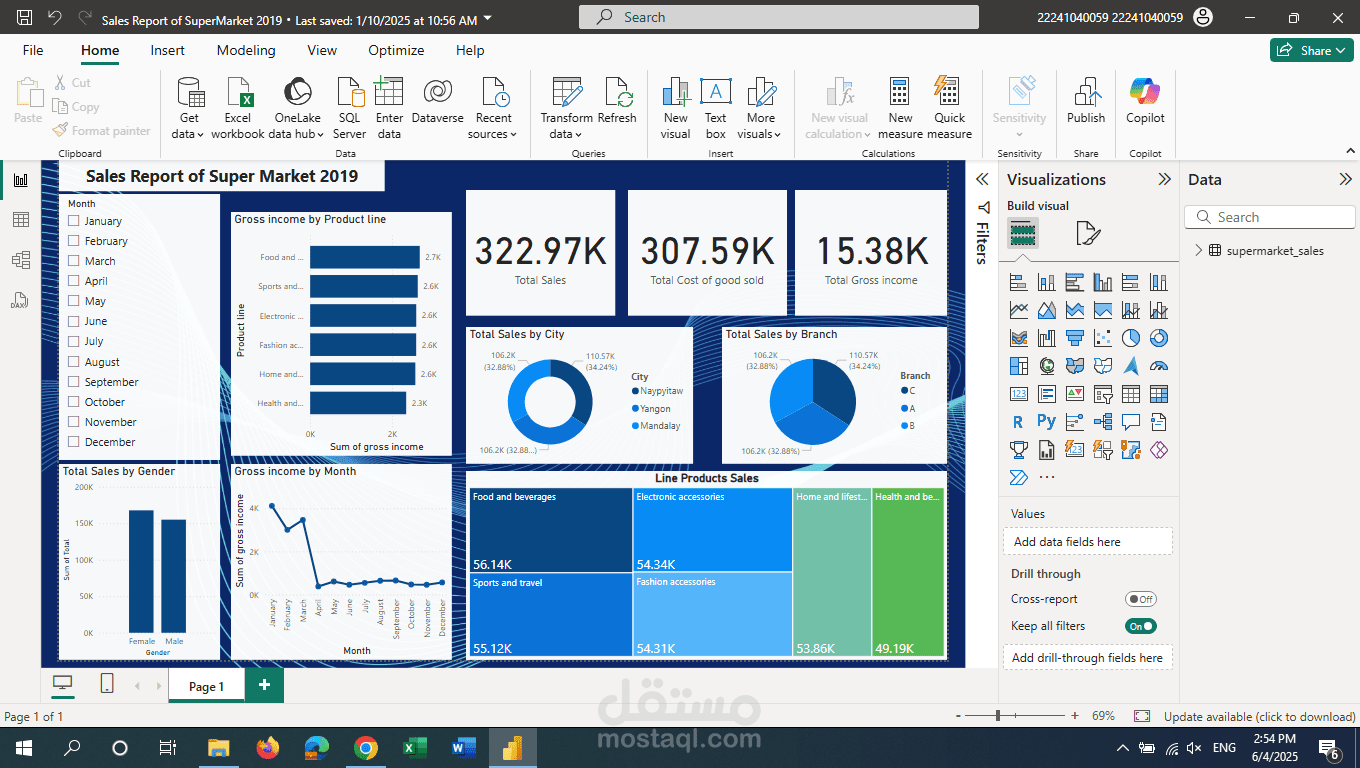Import an Excel workbook
The width and height of the screenshot is (1360, 768).
pyautogui.click(x=238, y=108)
